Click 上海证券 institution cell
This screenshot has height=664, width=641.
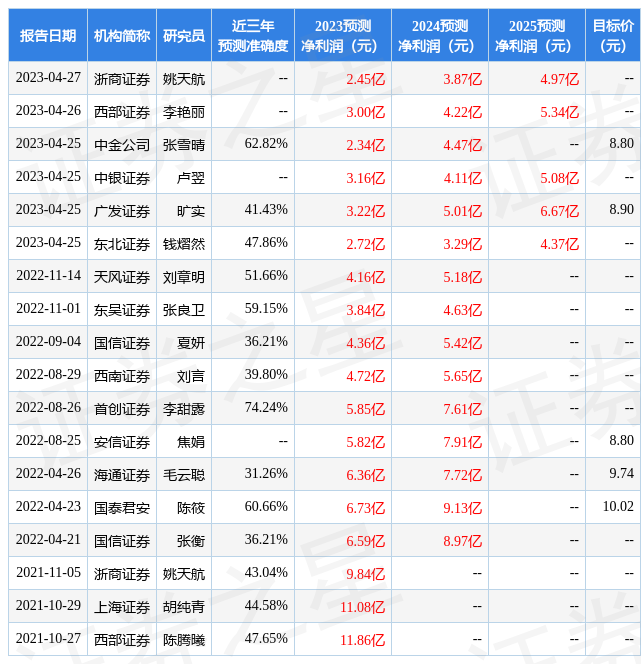(x=122, y=607)
